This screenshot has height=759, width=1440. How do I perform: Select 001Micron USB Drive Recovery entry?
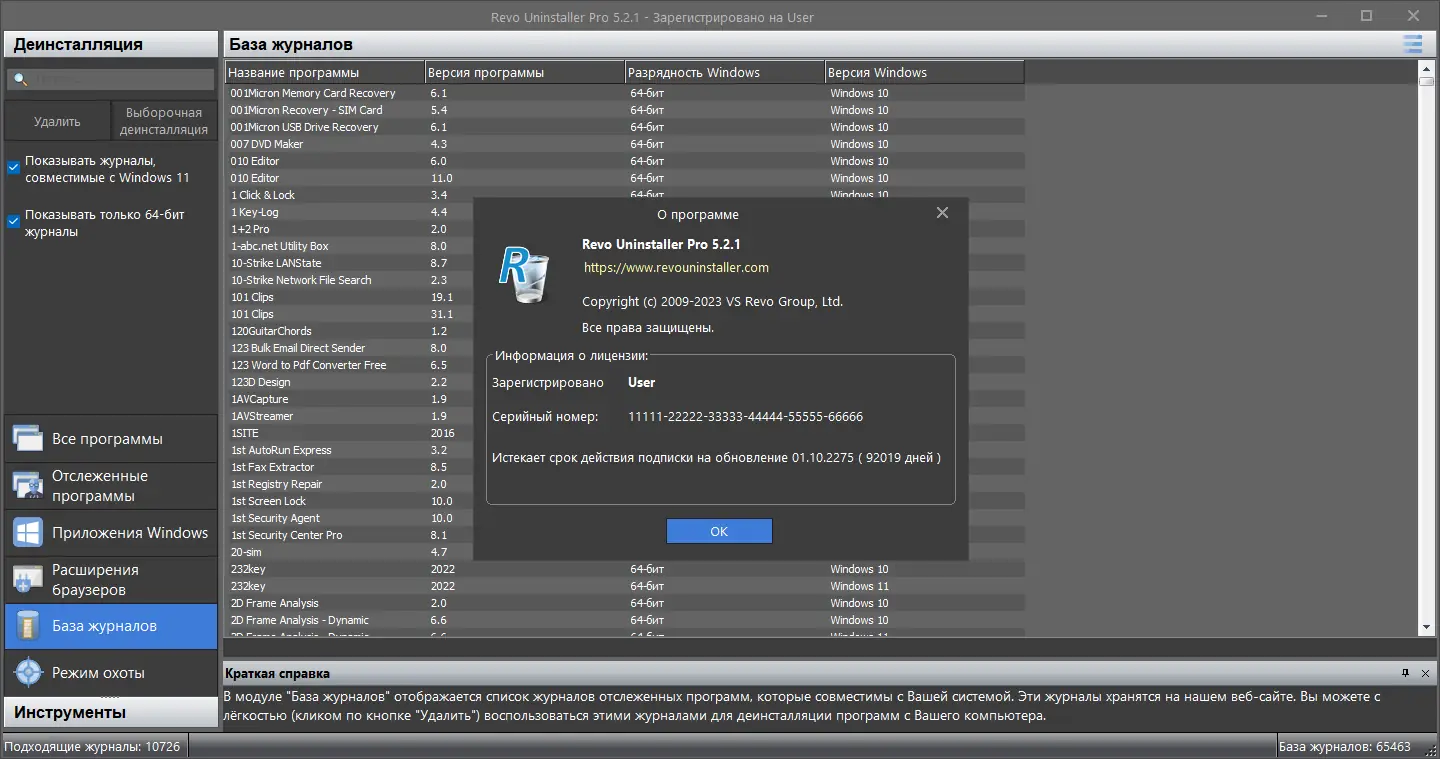point(625,127)
